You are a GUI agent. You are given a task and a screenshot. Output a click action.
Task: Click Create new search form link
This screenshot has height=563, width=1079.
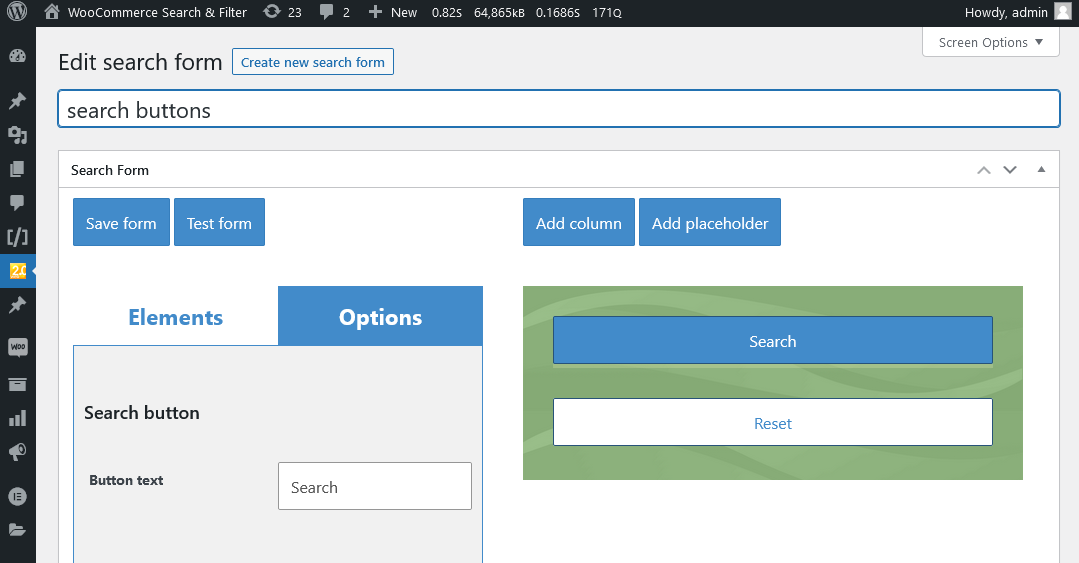pos(312,62)
